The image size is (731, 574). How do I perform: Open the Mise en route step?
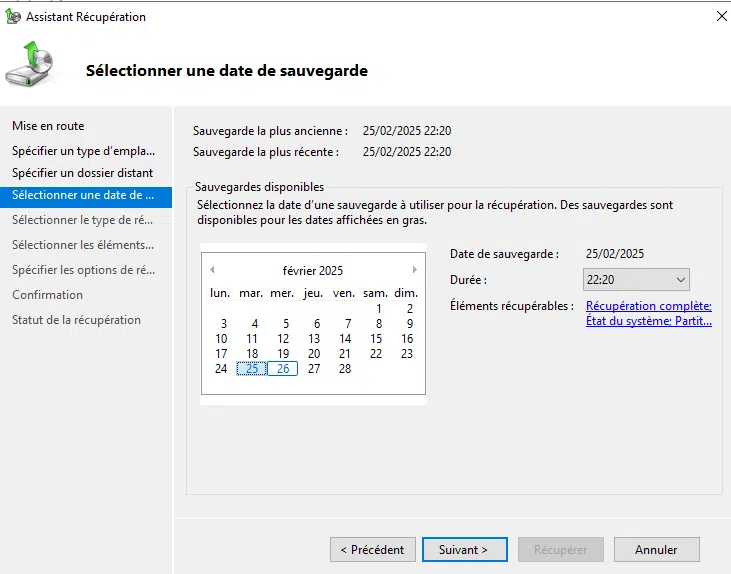click(x=48, y=126)
